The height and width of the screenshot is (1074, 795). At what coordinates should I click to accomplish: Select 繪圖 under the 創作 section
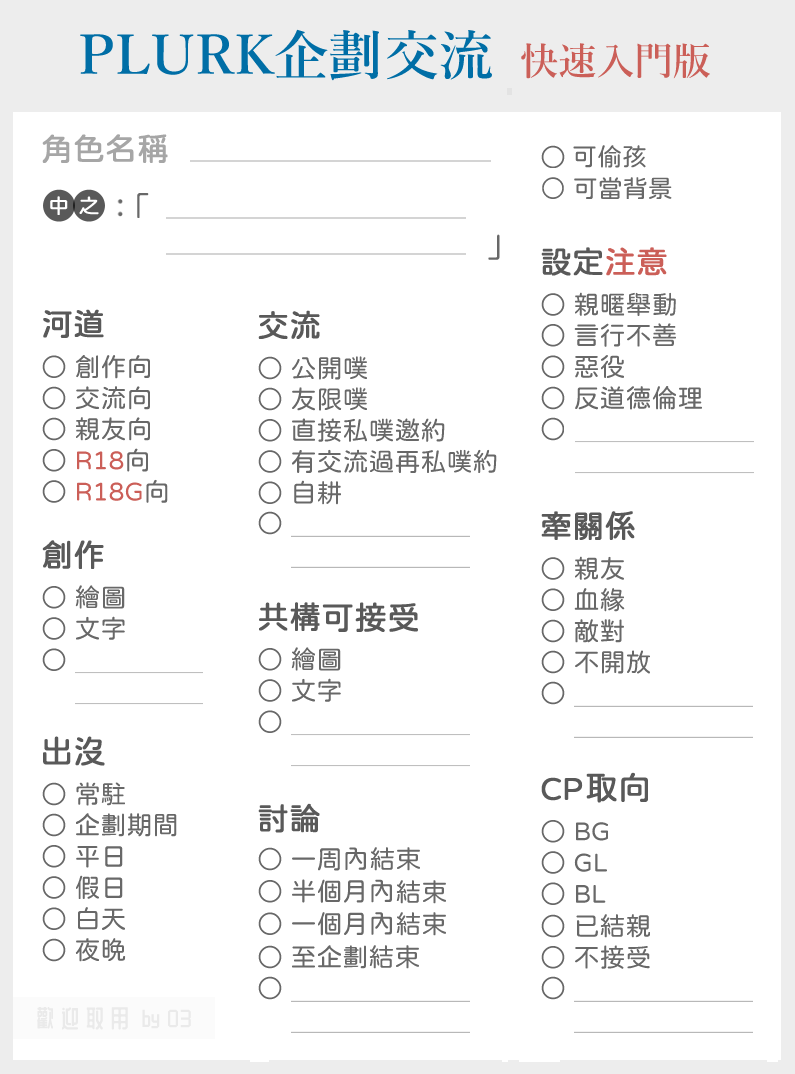54,597
